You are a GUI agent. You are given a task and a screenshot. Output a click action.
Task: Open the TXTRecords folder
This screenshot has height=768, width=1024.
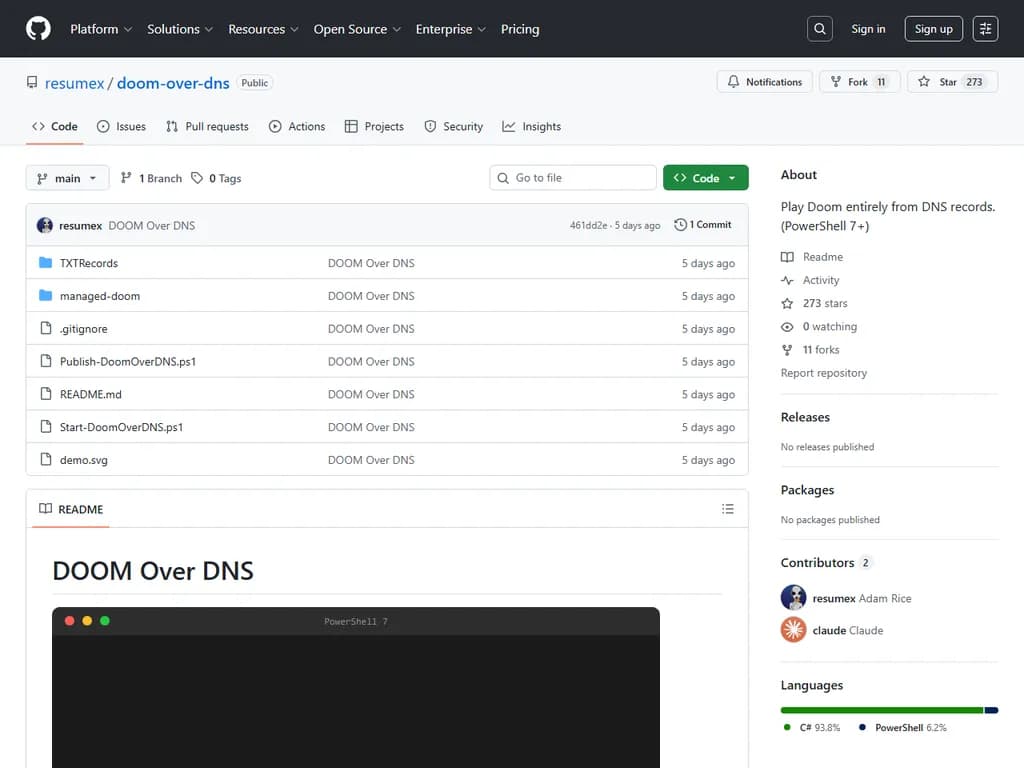[89, 263]
